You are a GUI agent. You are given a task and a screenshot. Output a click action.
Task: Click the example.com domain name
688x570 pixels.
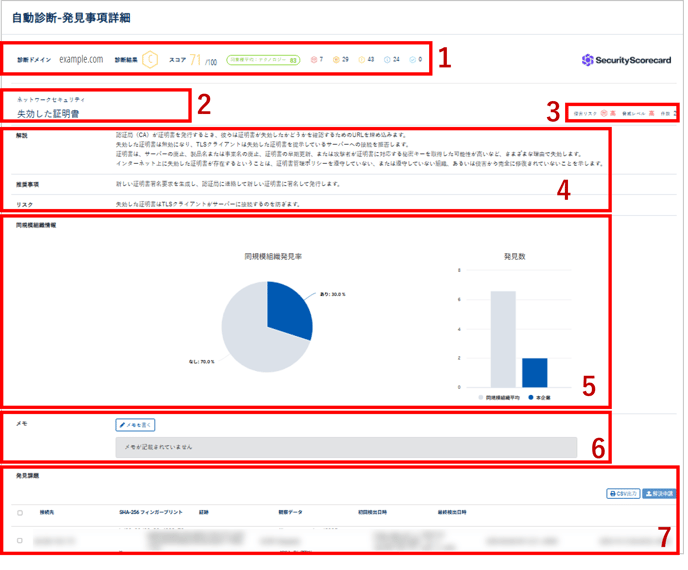(81, 60)
